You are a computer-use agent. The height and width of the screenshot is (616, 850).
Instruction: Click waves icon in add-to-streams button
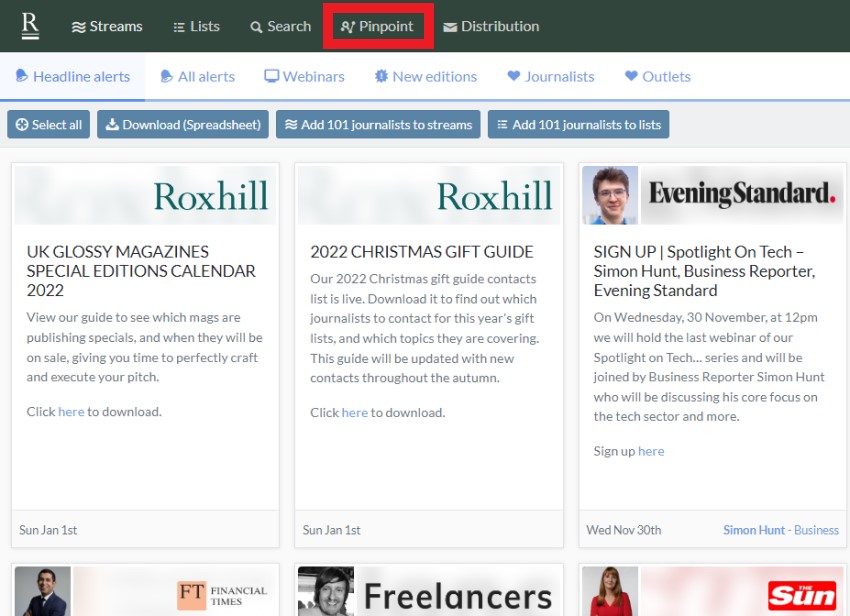(x=291, y=125)
